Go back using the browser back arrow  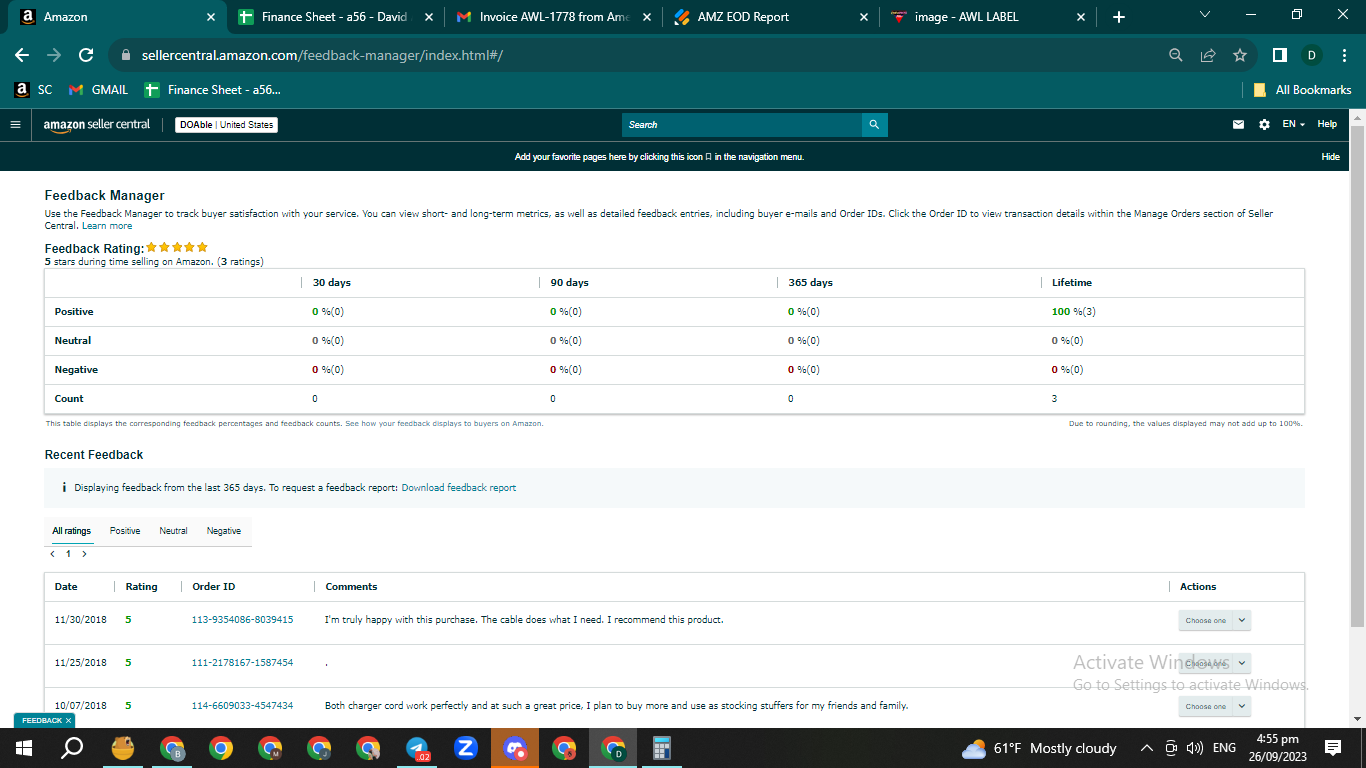coord(22,55)
